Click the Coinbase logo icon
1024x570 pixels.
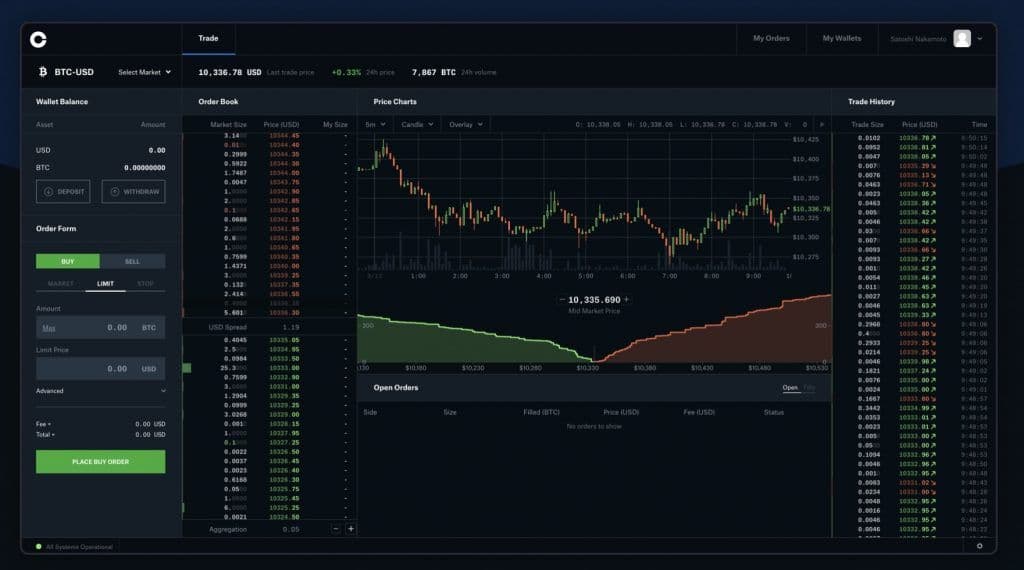click(38, 39)
